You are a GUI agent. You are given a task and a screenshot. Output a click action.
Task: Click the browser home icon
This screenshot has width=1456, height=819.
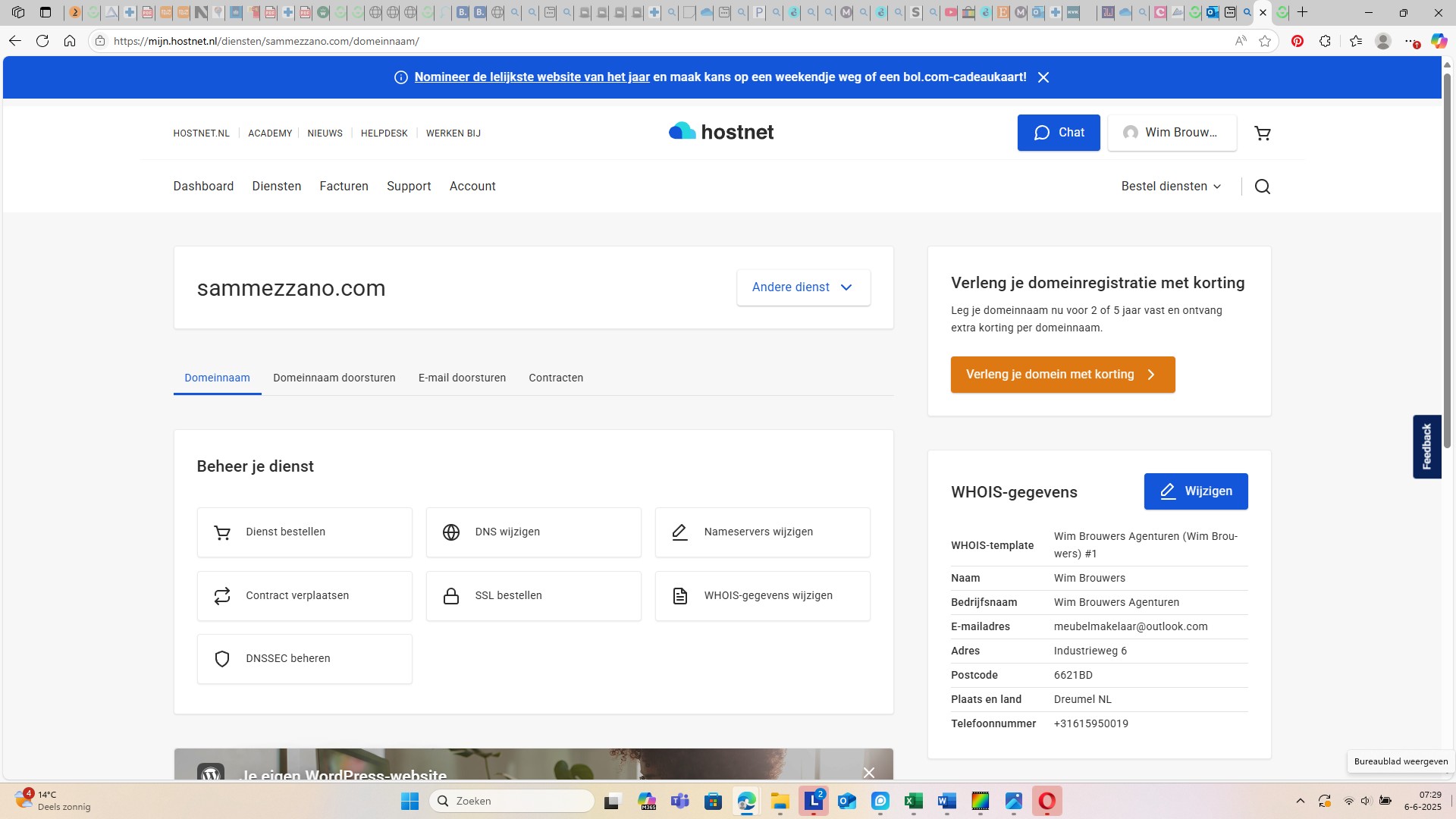tap(70, 41)
